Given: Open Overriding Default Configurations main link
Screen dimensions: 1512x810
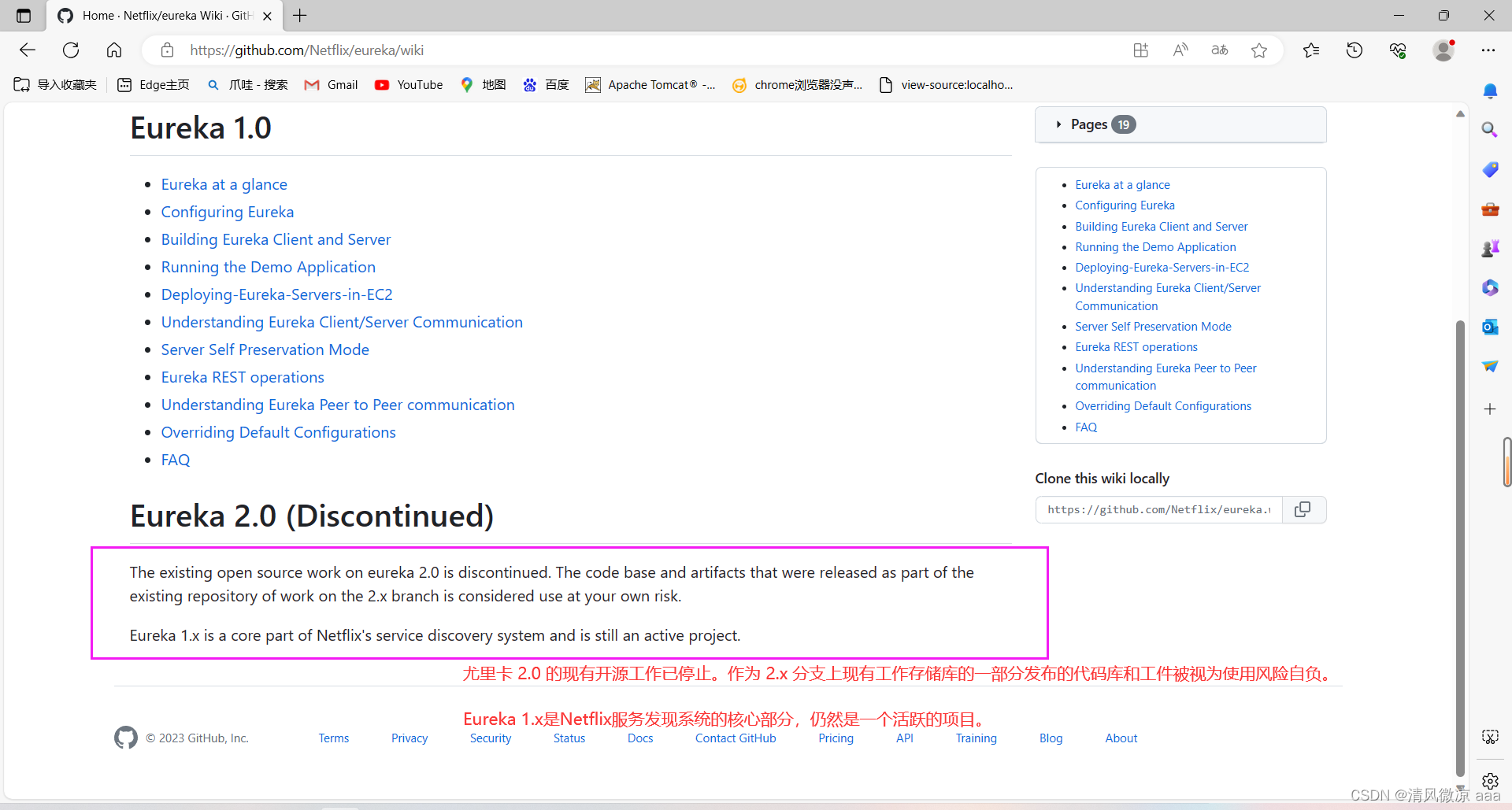Looking at the screenshot, I should 279,432.
